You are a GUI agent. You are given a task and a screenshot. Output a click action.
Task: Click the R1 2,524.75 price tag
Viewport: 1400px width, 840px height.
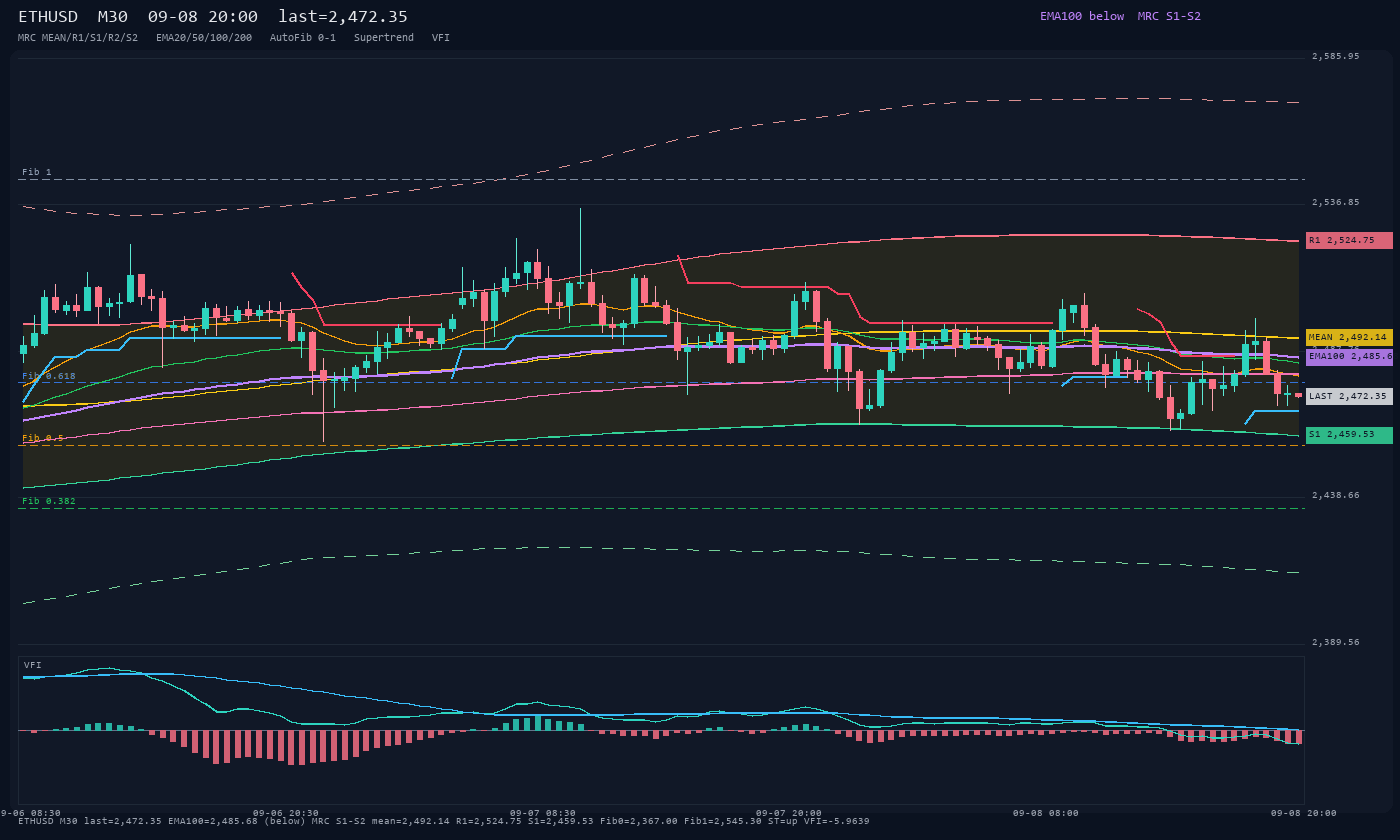coord(1349,240)
